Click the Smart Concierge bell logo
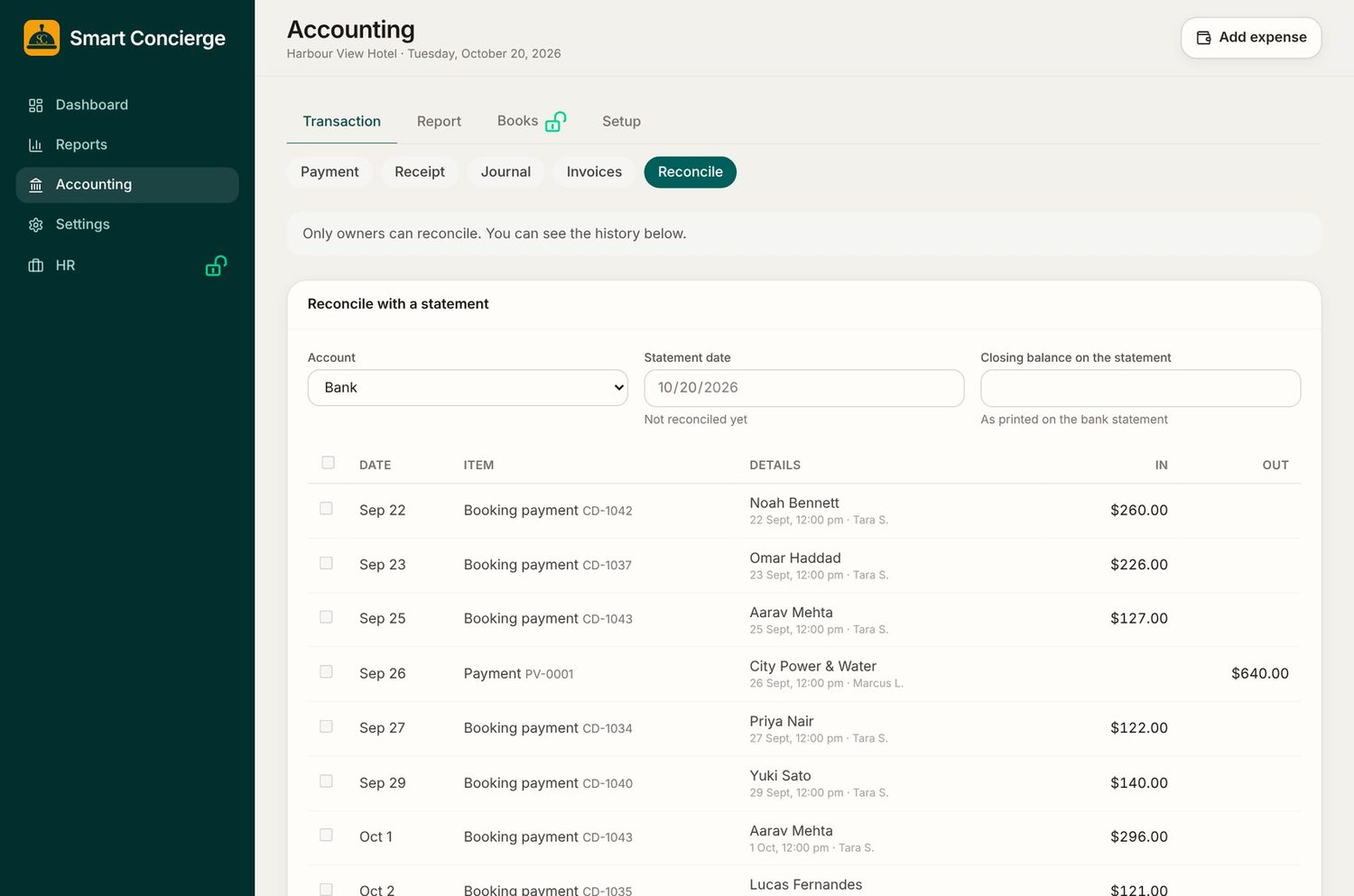 (x=42, y=38)
